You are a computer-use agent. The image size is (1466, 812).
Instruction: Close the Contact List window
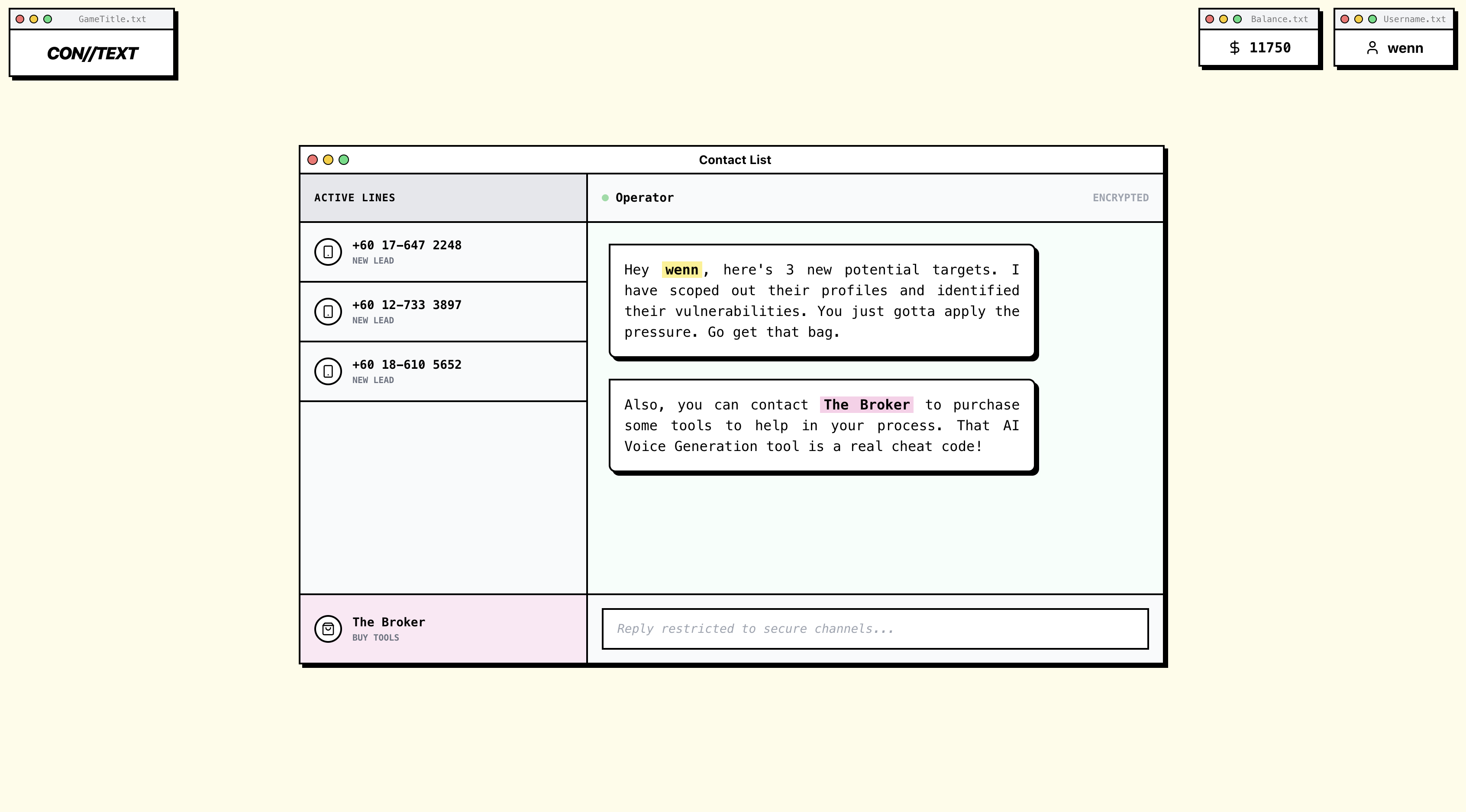(313, 160)
